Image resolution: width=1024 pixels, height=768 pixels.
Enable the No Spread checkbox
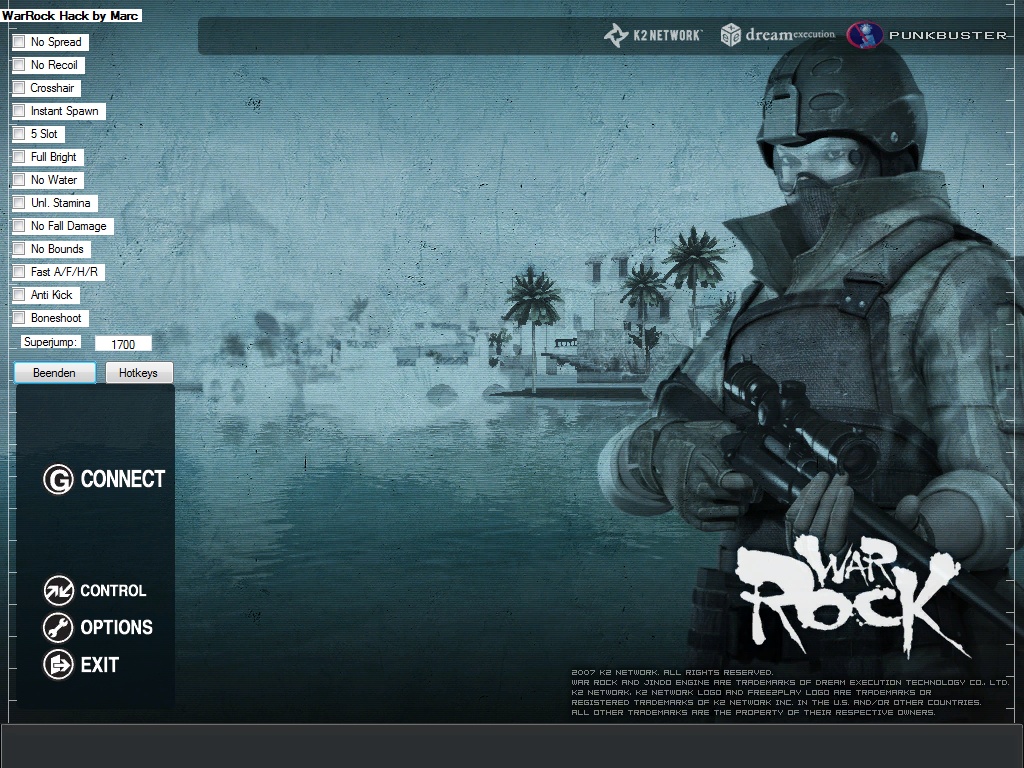tap(19, 42)
